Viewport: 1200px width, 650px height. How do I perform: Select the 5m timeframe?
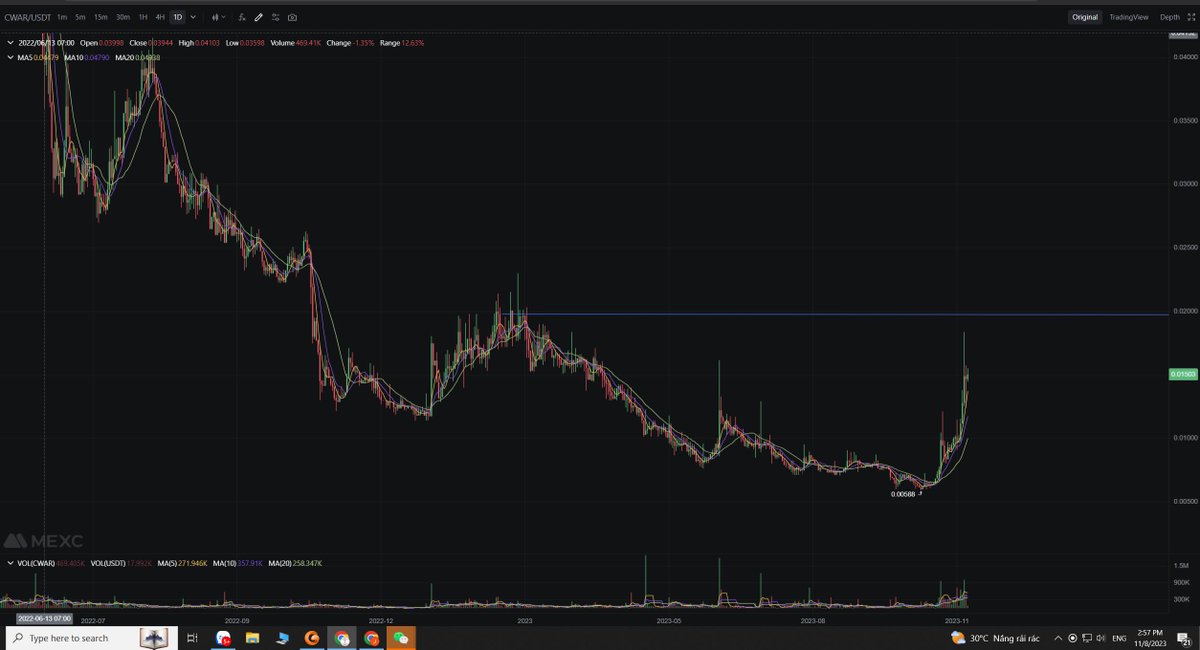click(80, 17)
